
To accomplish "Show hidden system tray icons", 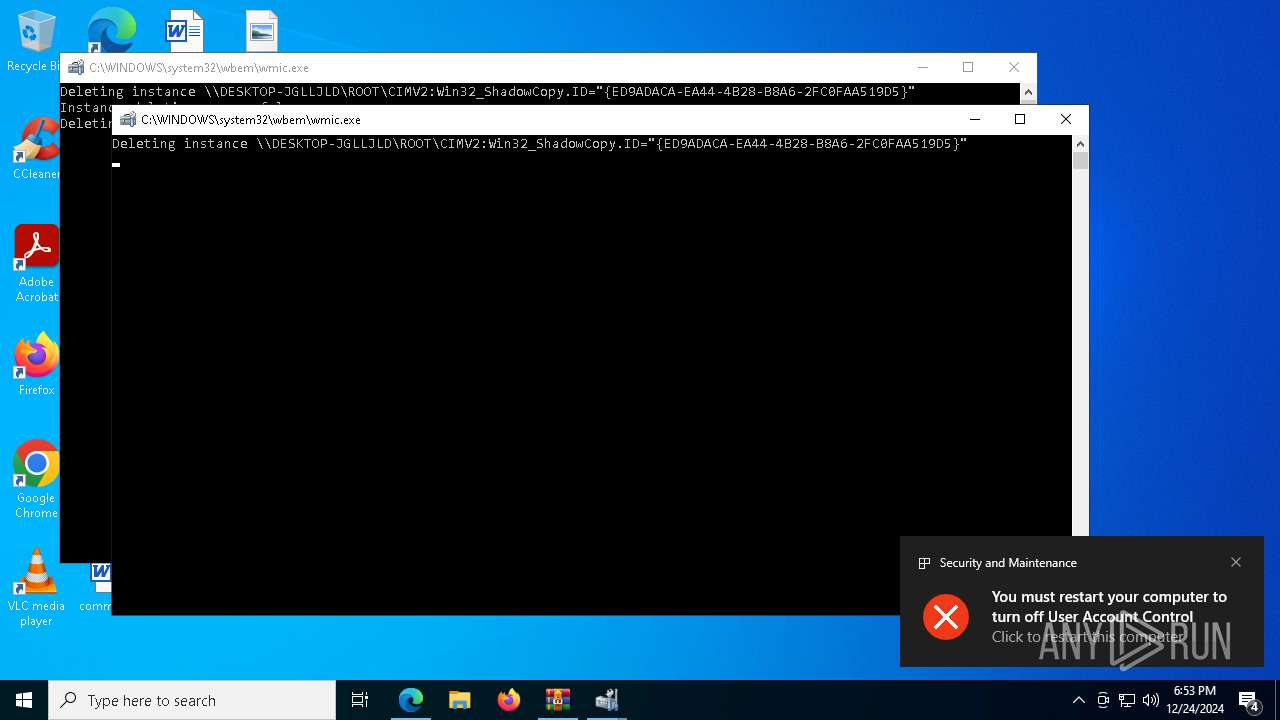I will [1078, 700].
